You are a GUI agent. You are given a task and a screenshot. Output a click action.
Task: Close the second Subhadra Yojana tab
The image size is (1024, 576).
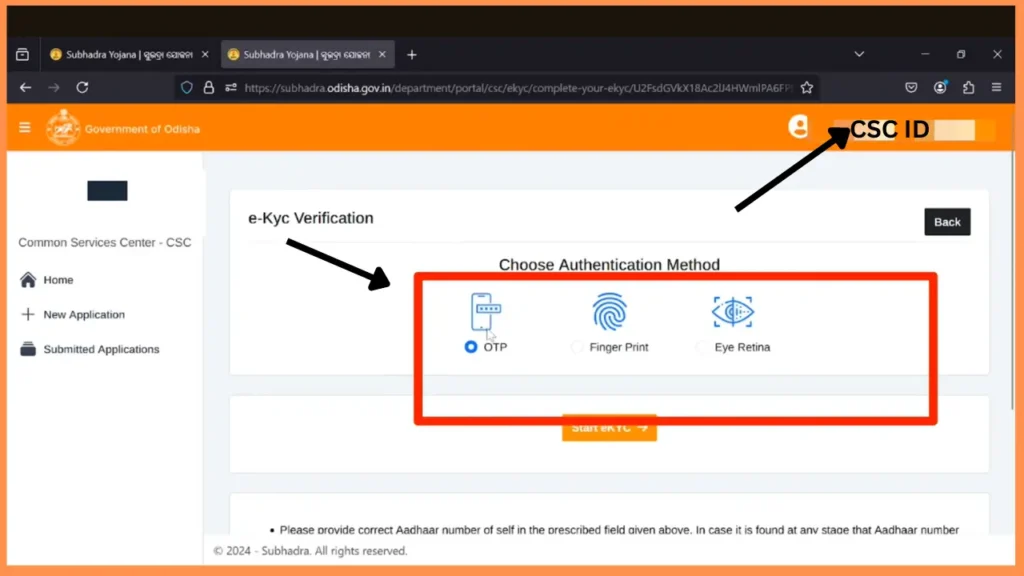tap(382, 55)
